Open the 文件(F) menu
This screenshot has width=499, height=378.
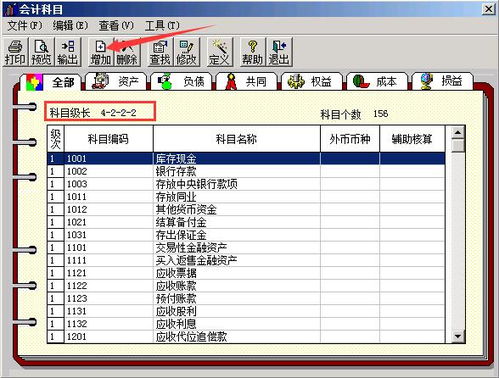[x=25, y=25]
